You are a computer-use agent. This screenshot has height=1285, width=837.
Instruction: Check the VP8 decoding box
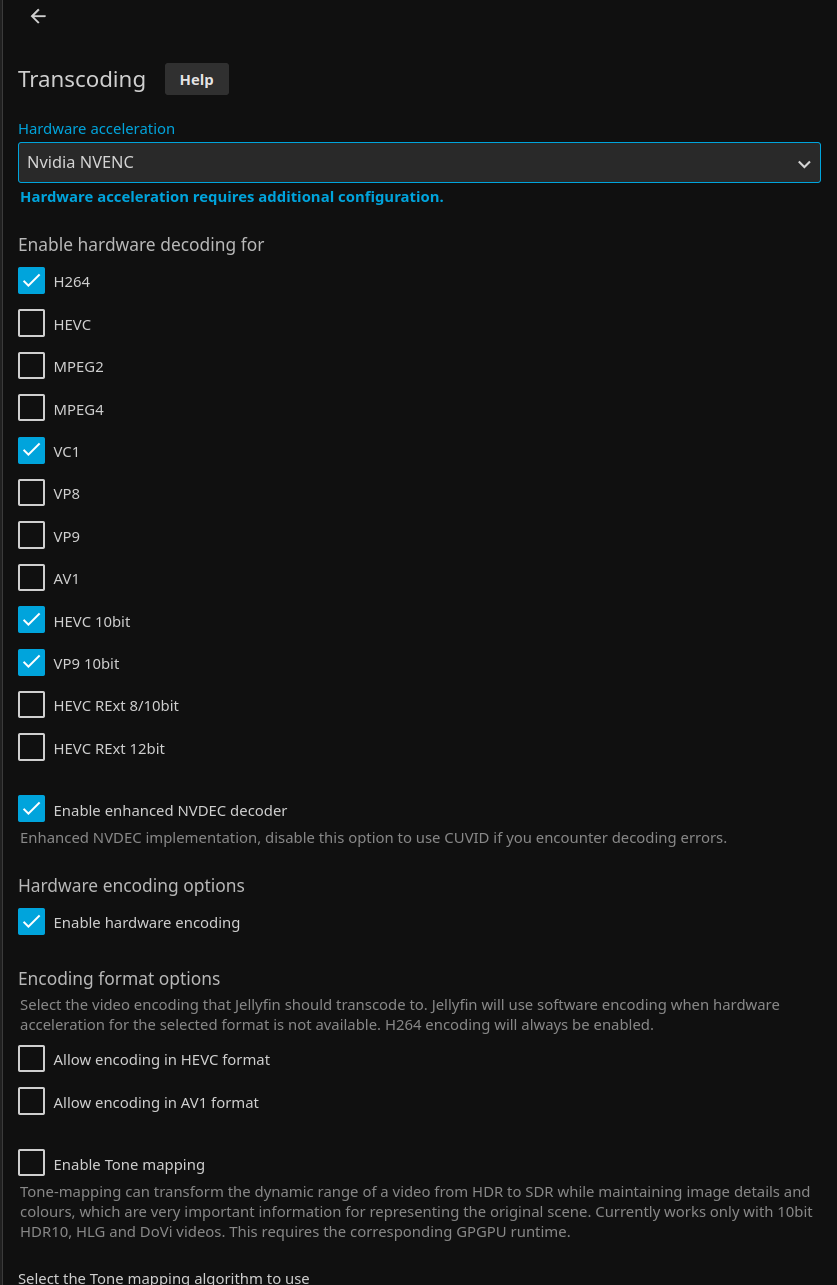pyautogui.click(x=32, y=493)
